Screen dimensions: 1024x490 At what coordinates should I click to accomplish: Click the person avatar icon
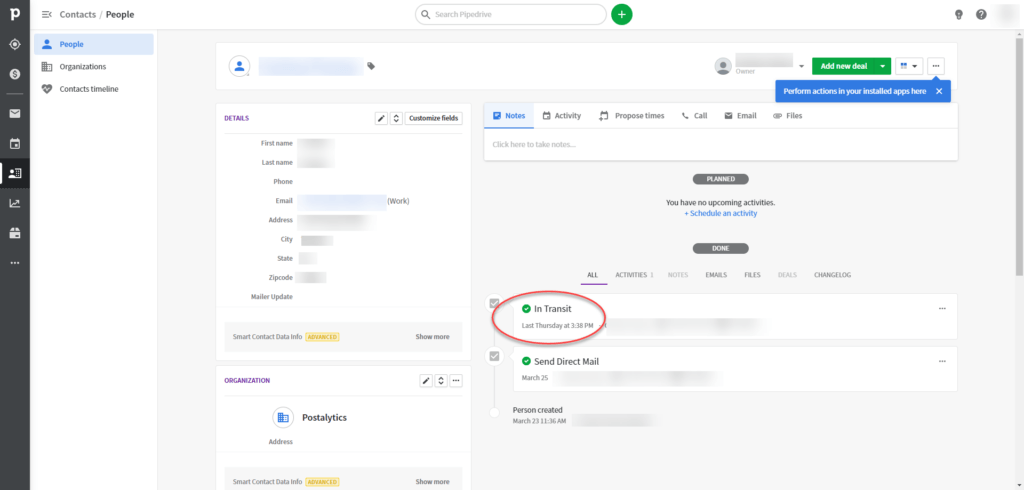[239, 66]
